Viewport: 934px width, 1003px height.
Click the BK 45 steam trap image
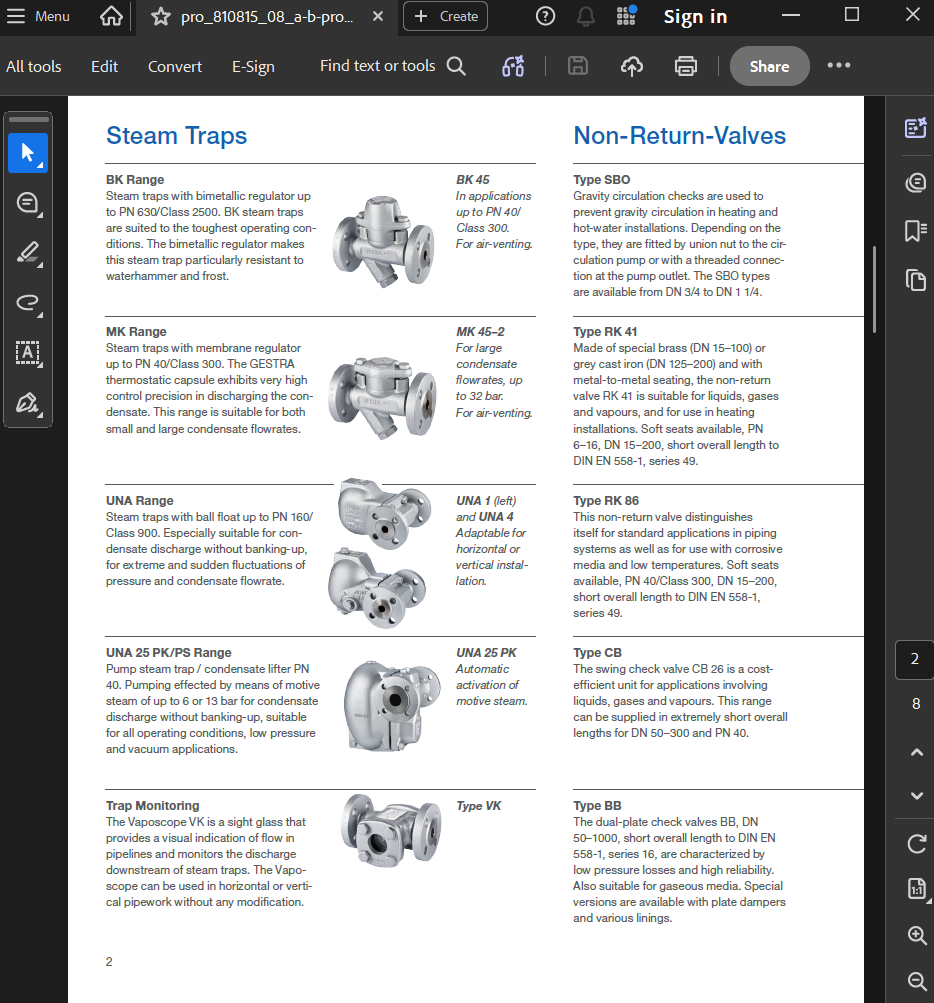(383, 242)
